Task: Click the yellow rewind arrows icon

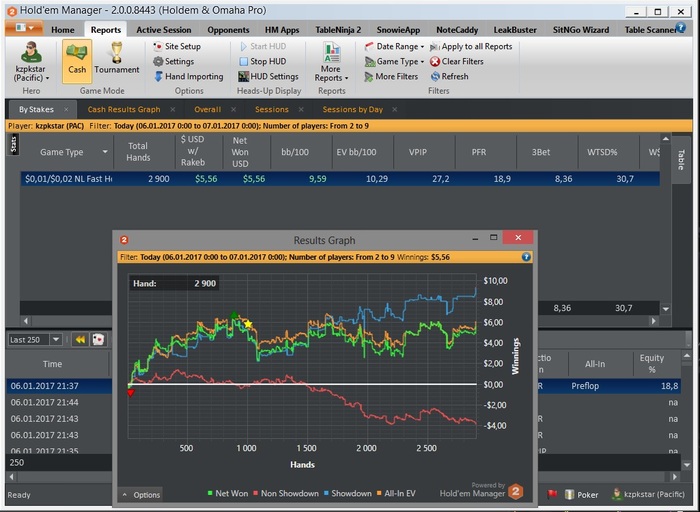Action: point(80,340)
